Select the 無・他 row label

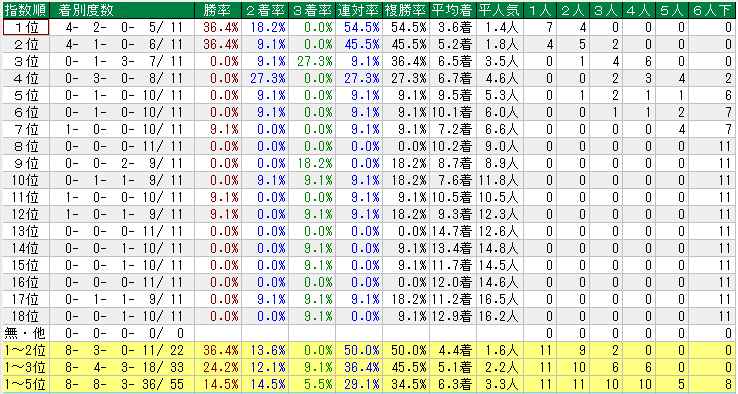[25, 333]
